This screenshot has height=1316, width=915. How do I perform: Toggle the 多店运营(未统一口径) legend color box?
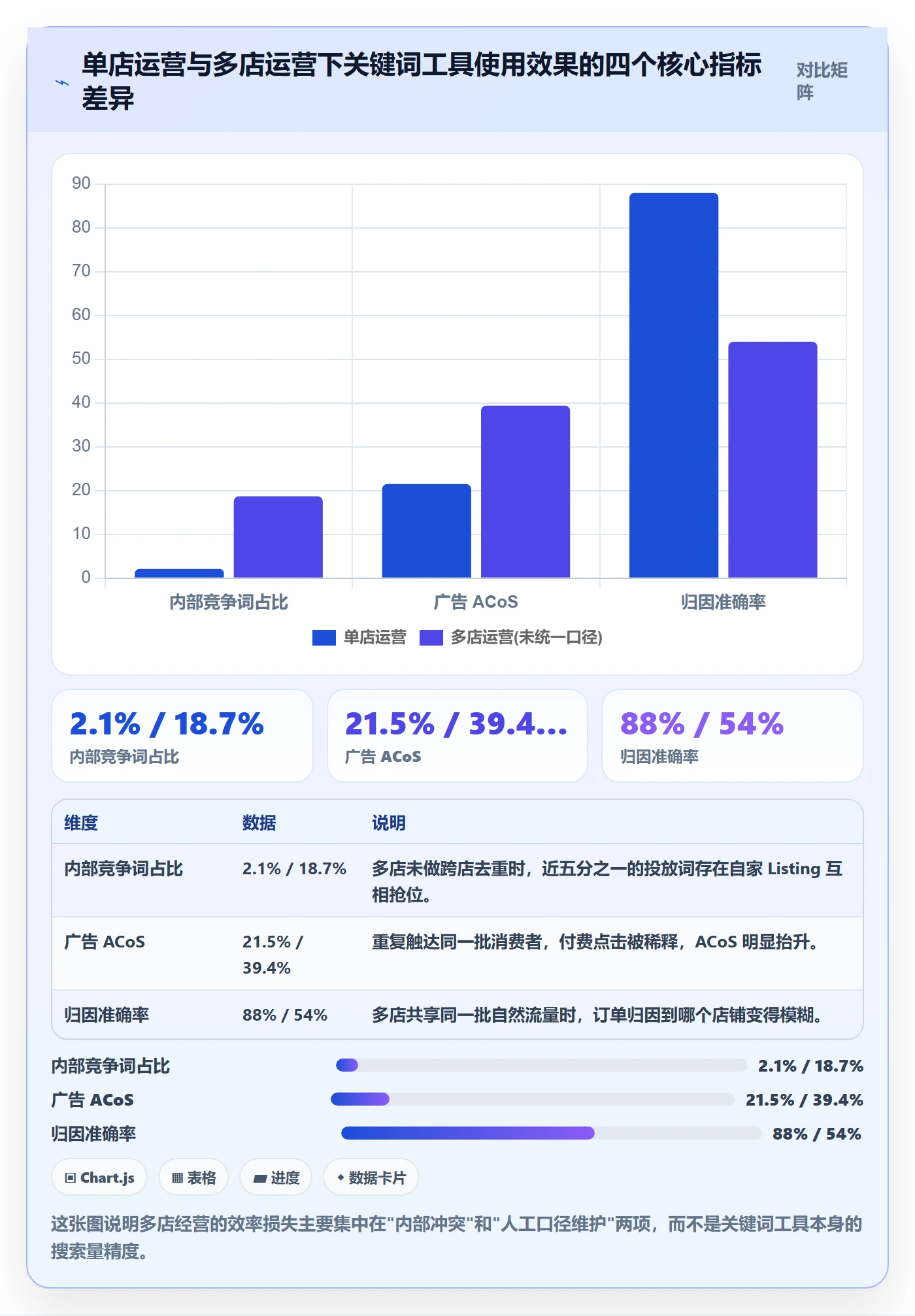point(431,638)
